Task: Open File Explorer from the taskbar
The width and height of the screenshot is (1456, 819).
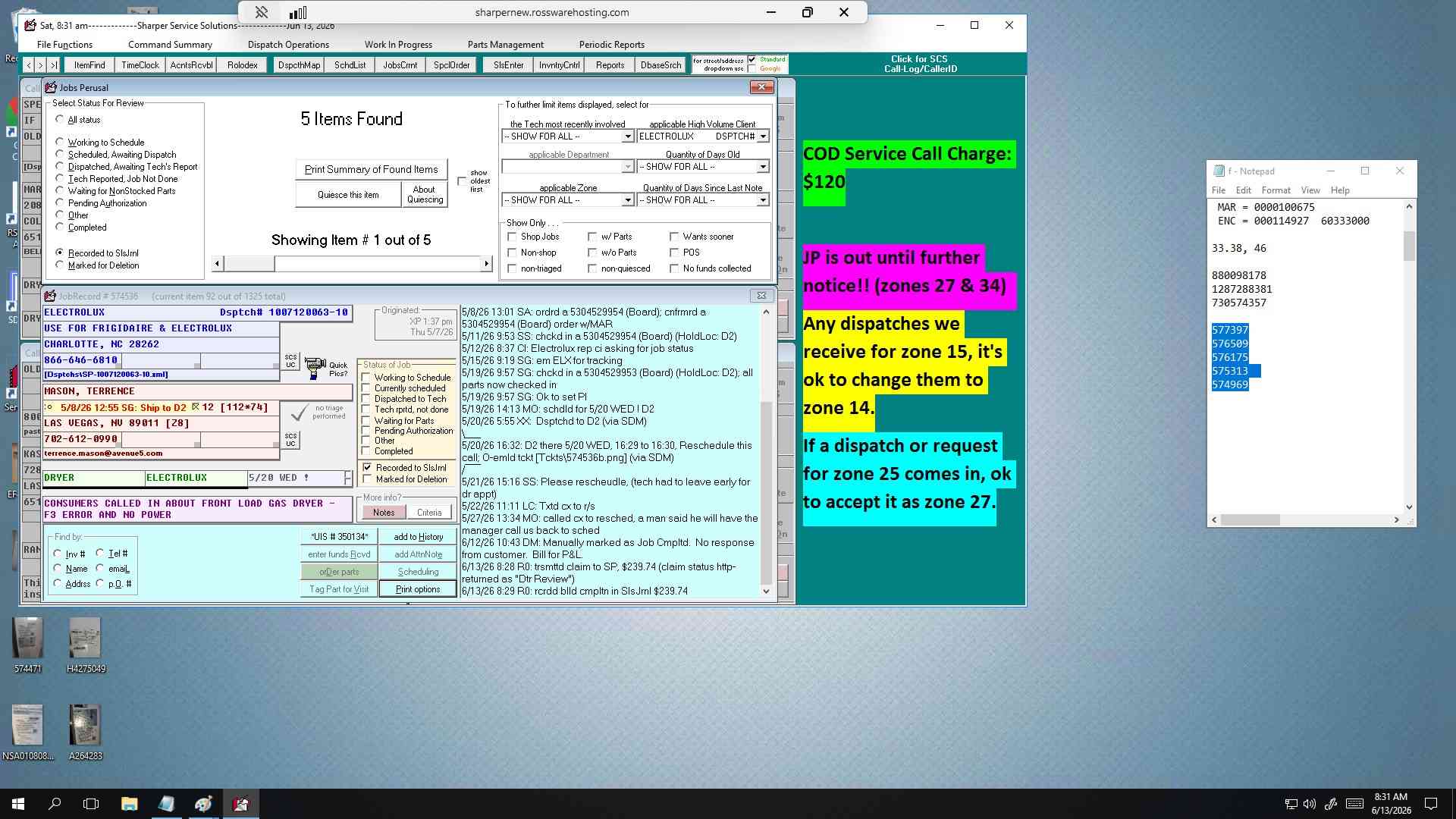Action: click(x=129, y=804)
